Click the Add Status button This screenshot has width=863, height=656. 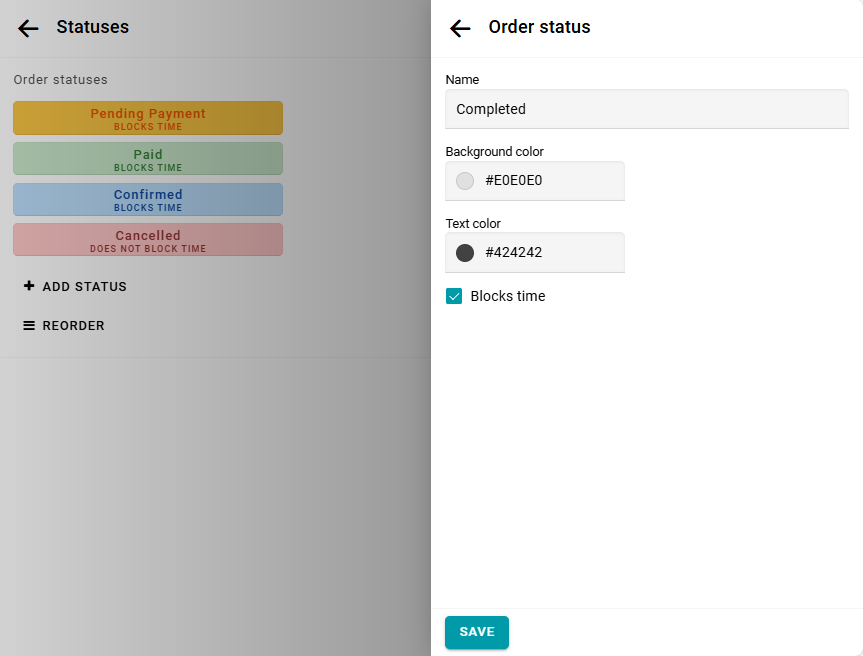tap(84, 286)
